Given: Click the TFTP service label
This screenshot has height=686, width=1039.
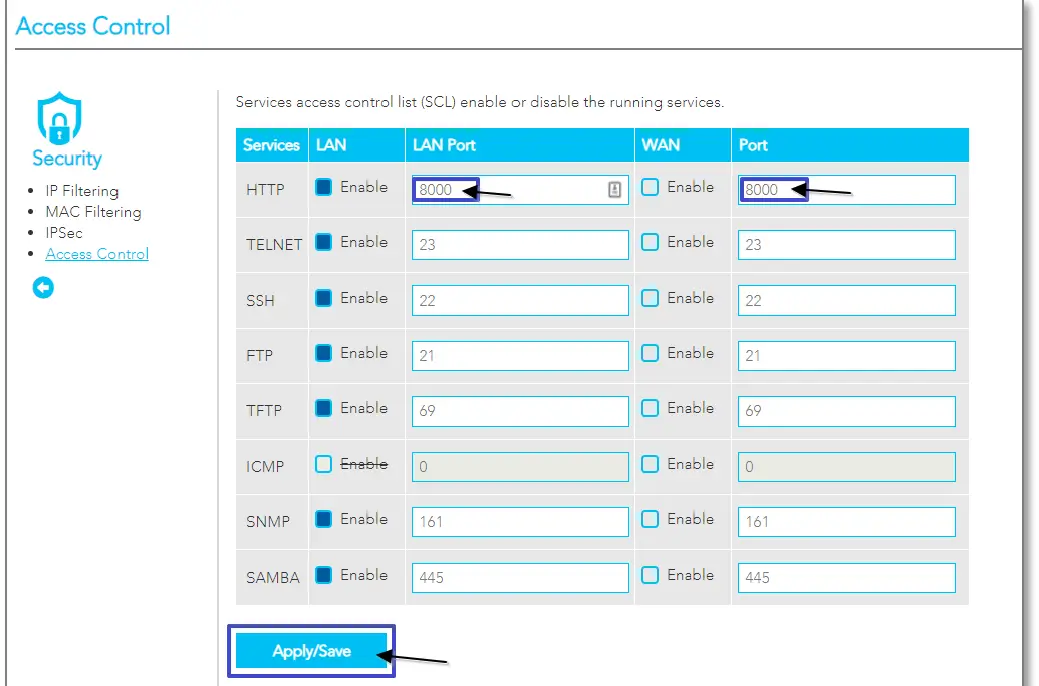Looking at the screenshot, I should 264,410.
